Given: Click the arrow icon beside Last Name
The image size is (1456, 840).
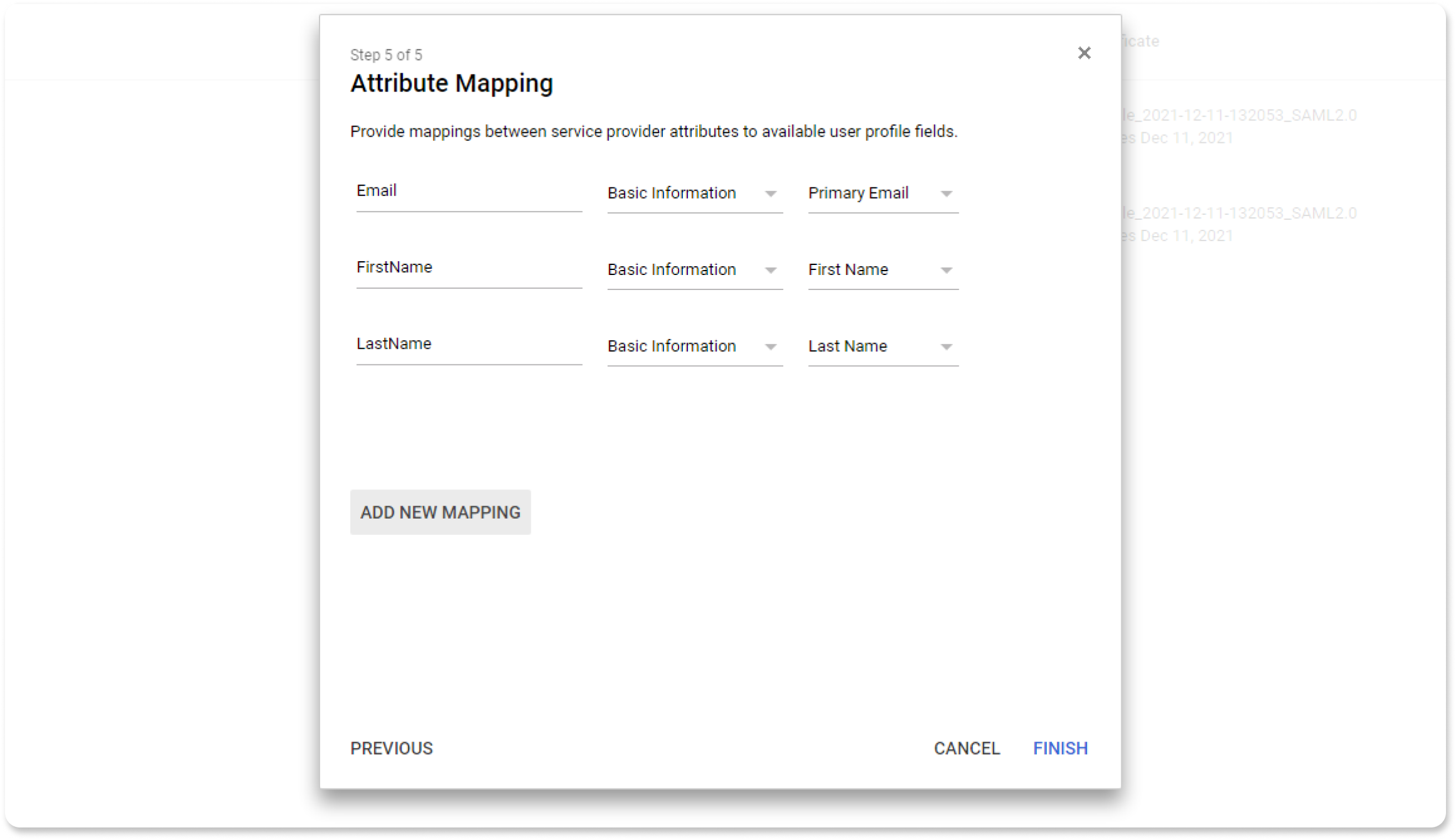Looking at the screenshot, I should click(946, 346).
